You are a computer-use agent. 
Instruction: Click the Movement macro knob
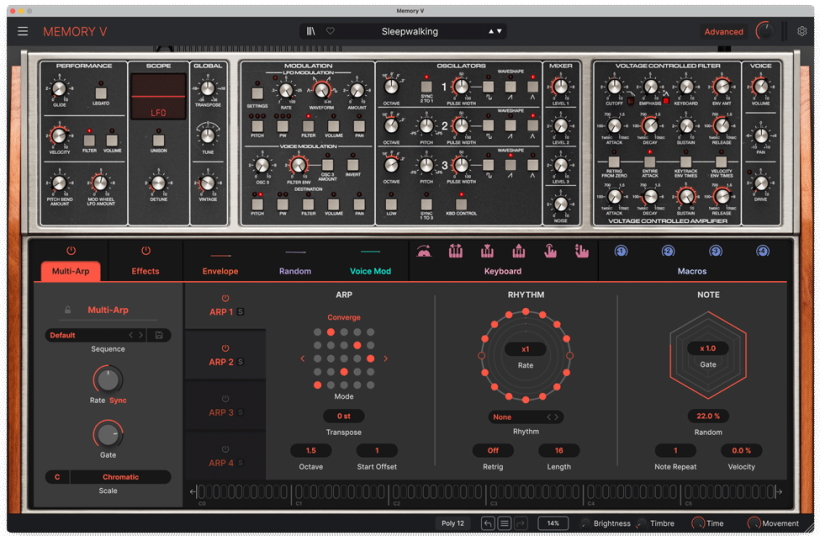click(x=754, y=523)
